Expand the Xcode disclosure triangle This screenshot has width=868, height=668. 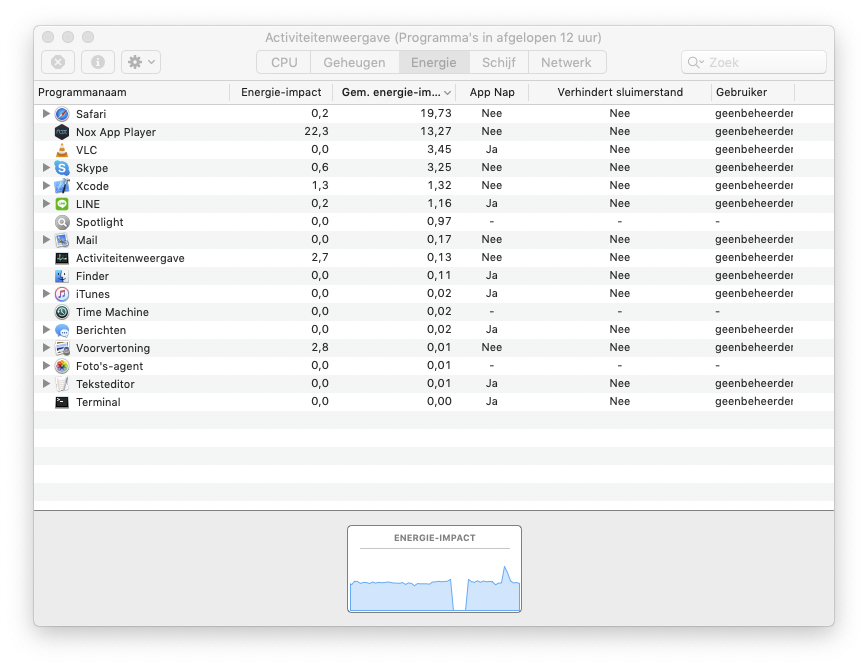[x=46, y=185]
